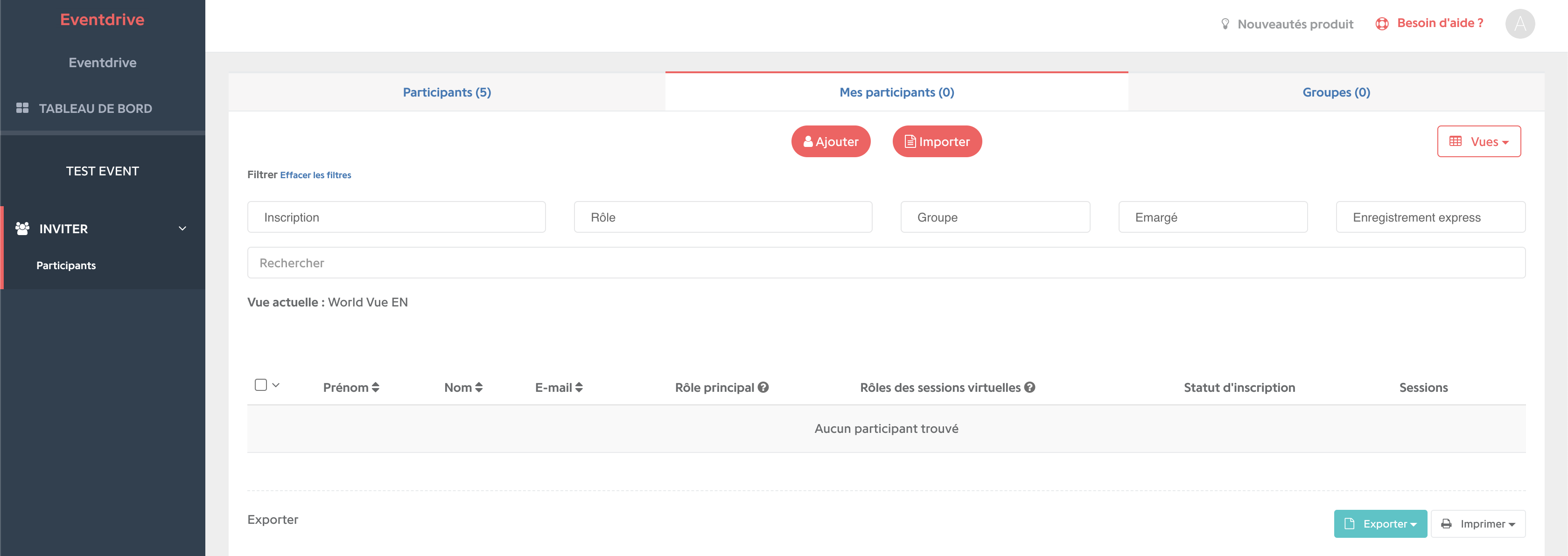Open the Emargé filter dropdown
This screenshot has height=556, width=1568.
tap(1212, 217)
